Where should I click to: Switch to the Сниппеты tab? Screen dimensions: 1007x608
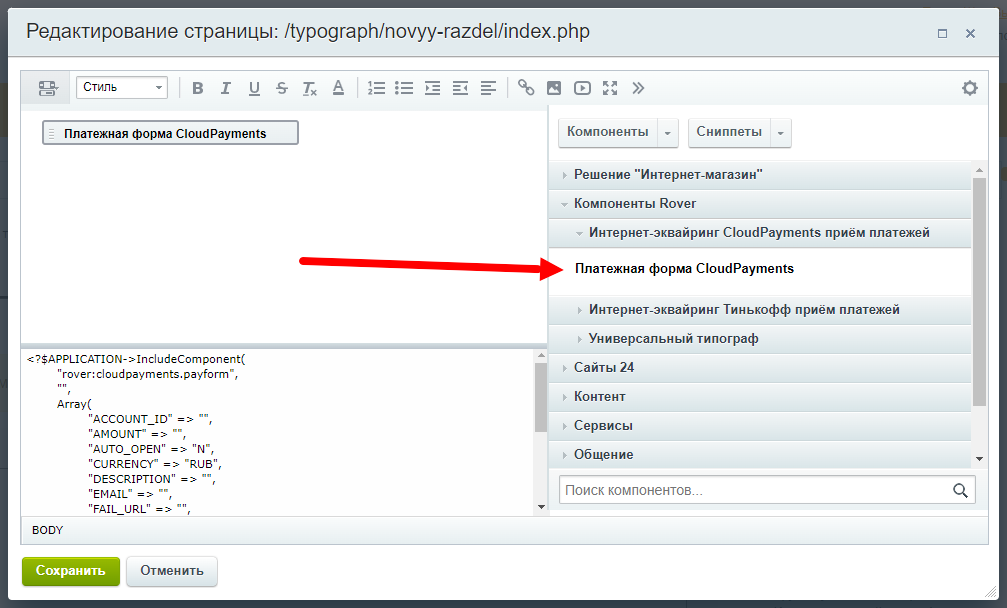(x=729, y=132)
